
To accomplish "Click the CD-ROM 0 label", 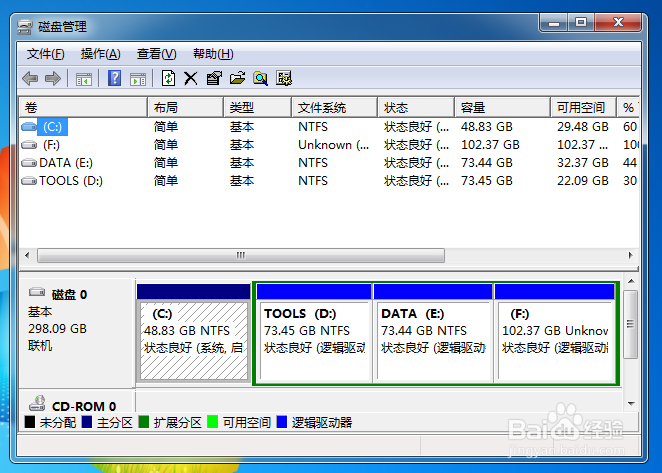I will 84,406.
